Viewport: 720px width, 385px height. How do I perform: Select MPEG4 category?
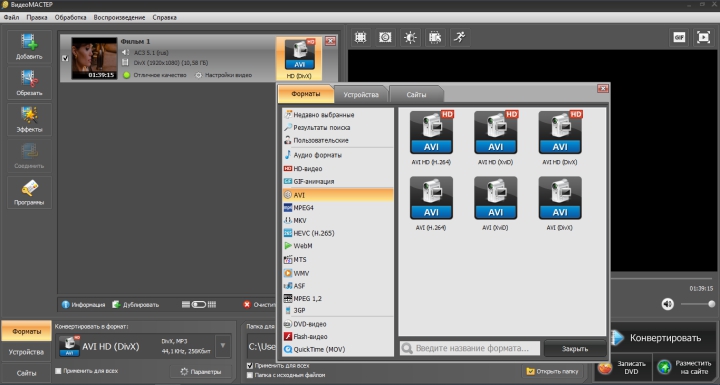(338, 208)
